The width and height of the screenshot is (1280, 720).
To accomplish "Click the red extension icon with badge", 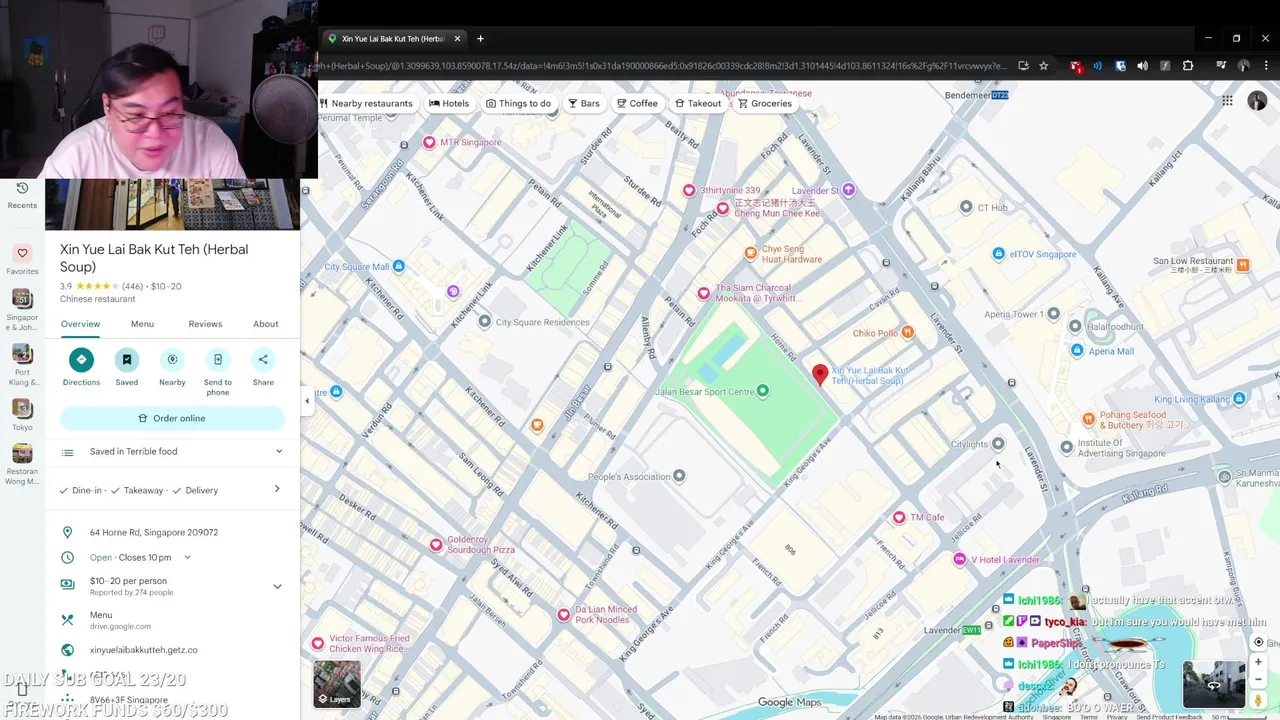I will click(1076, 66).
